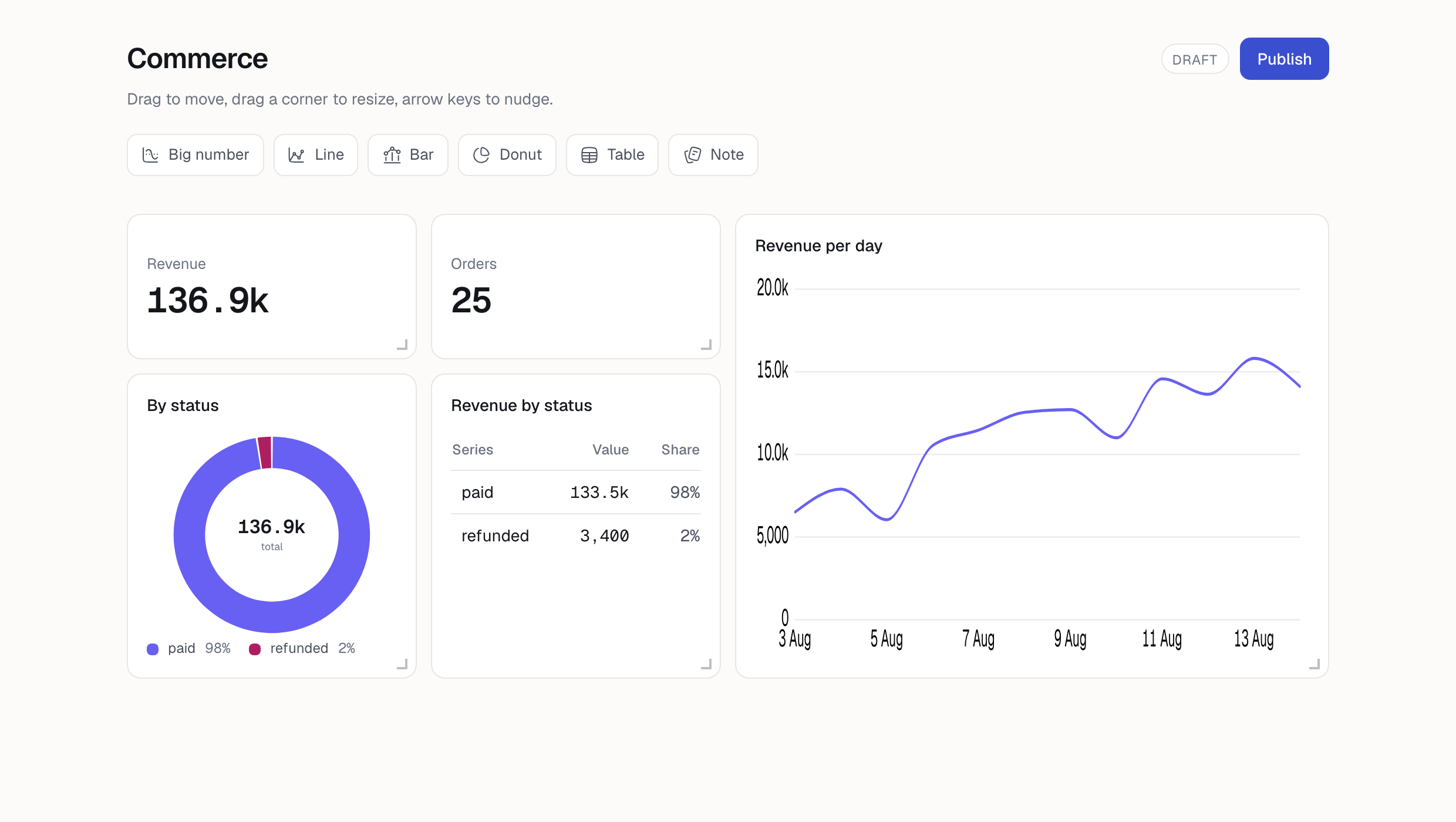The height and width of the screenshot is (822, 1456).
Task: Click the Share column header
Action: pos(680,450)
